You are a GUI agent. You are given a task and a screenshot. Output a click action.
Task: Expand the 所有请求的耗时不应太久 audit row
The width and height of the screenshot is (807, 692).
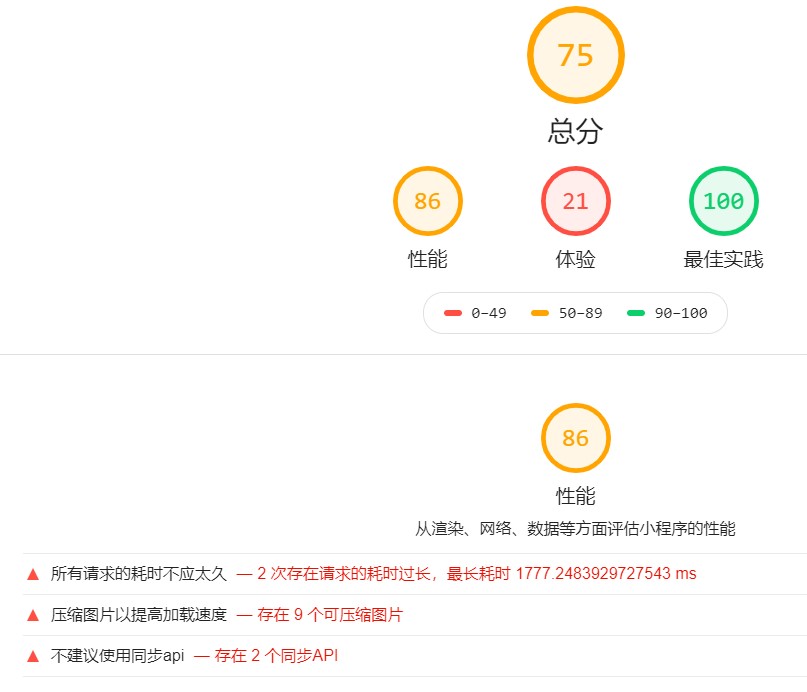pyautogui.click(x=415, y=574)
